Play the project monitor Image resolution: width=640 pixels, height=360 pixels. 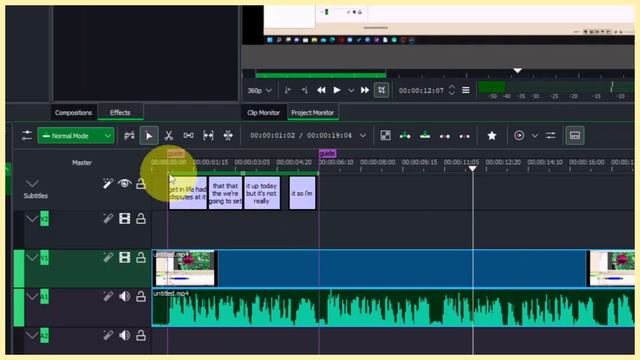click(337, 90)
